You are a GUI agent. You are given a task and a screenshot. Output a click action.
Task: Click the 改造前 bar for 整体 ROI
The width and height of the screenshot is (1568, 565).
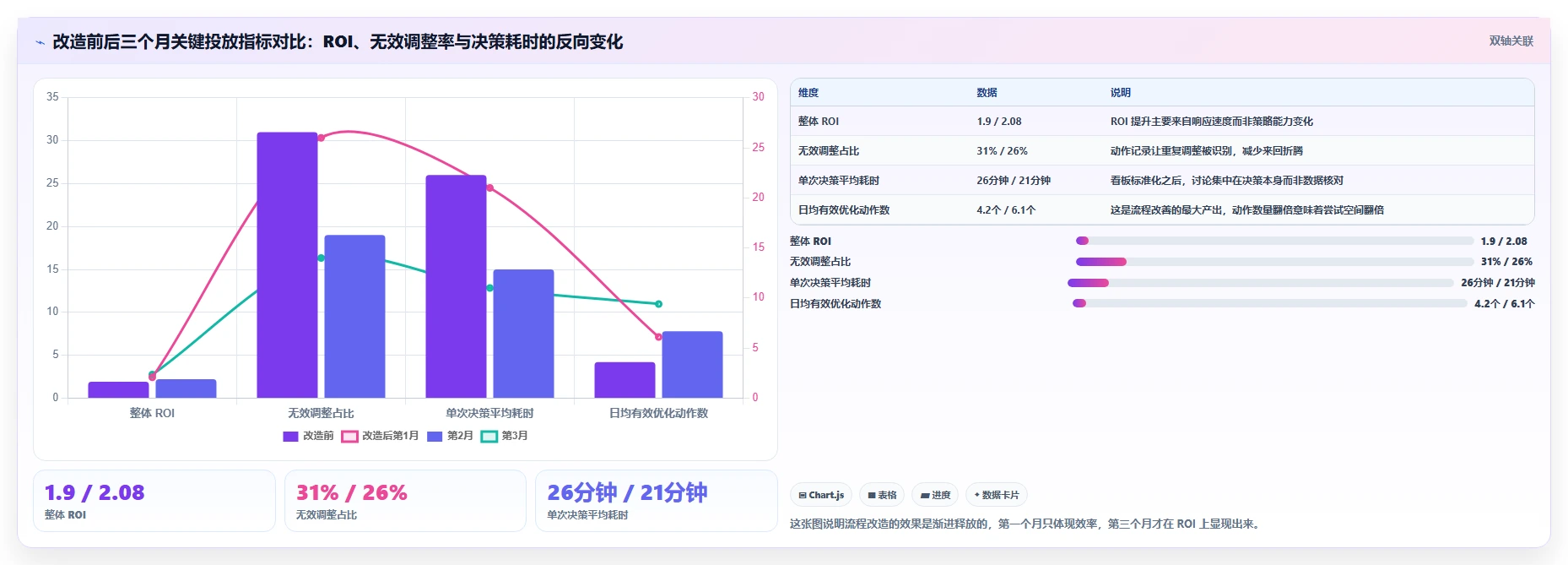[118, 390]
